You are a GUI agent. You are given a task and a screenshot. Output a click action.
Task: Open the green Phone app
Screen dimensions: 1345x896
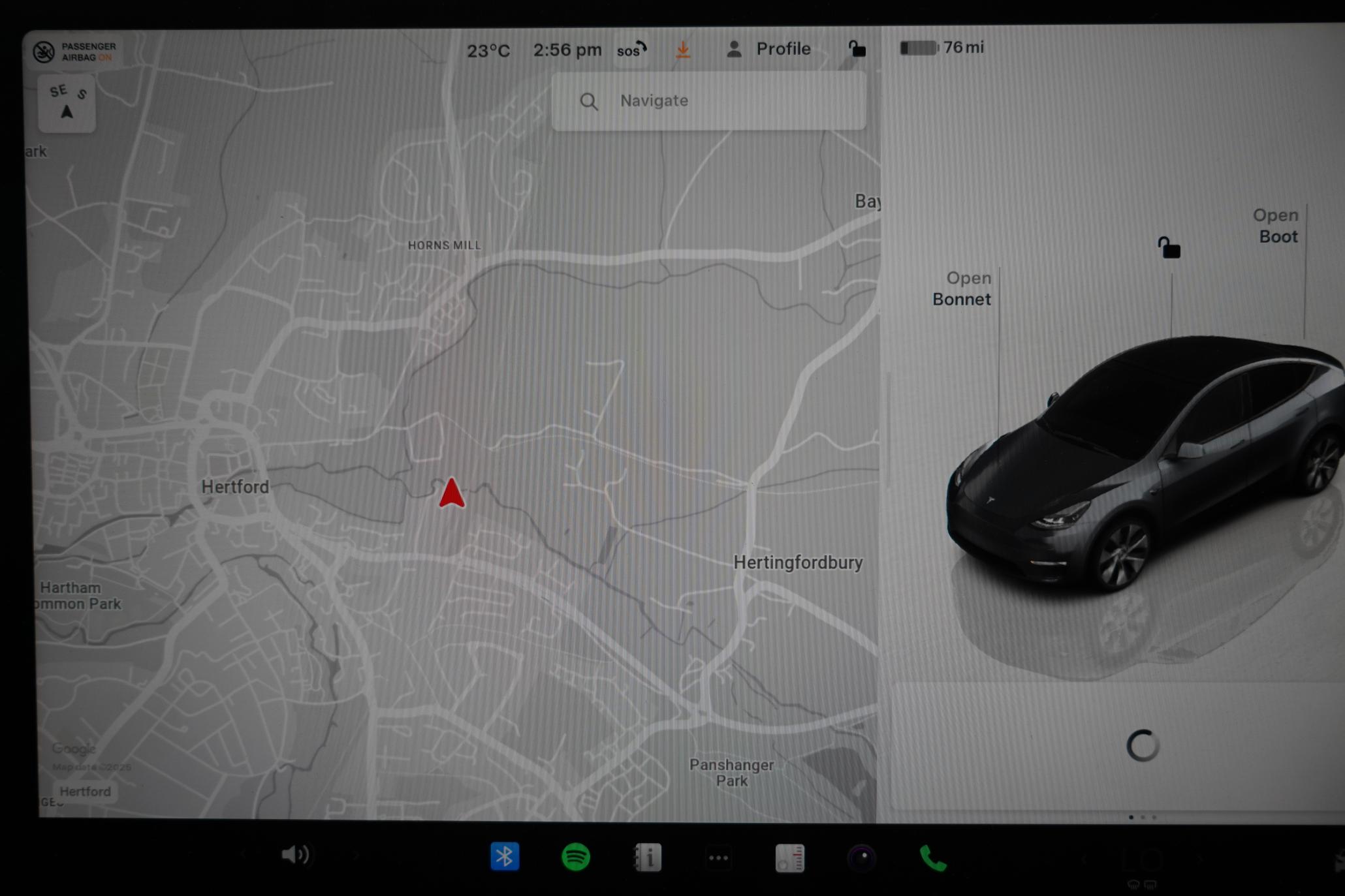(x=933, y=858)
